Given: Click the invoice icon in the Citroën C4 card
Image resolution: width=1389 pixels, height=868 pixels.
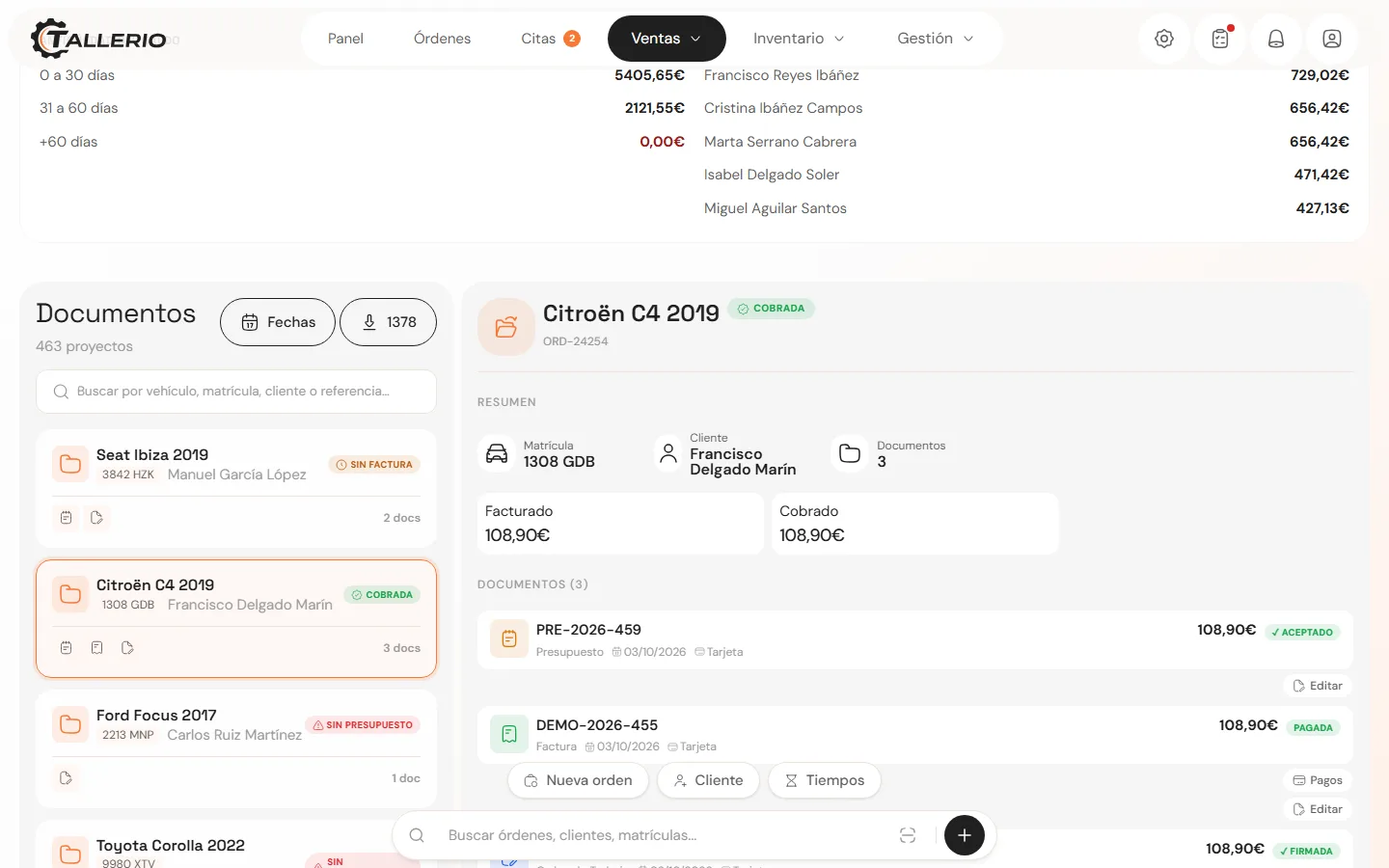Looking at the screenshot, I should coord(96,648).
